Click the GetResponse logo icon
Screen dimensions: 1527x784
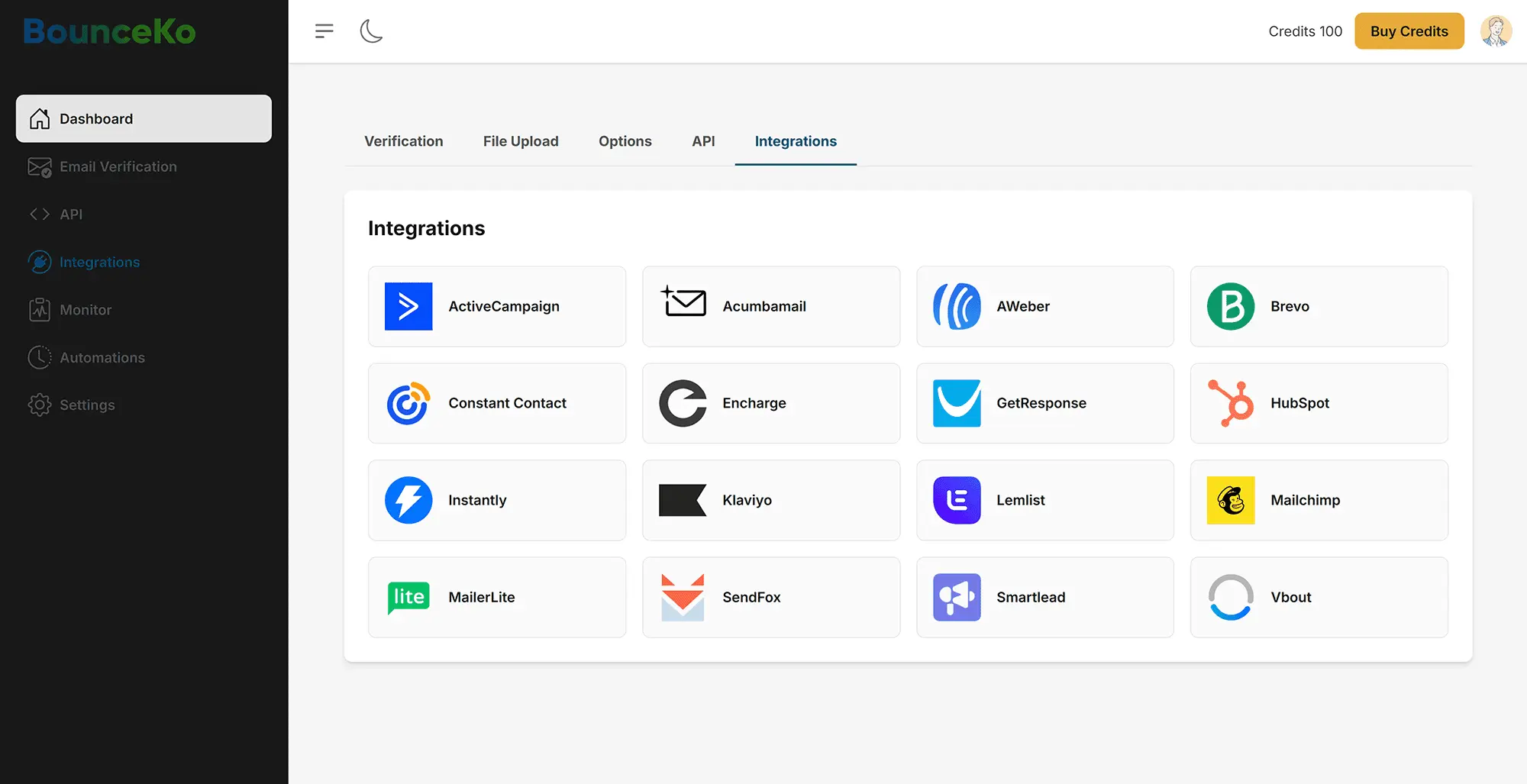click(957, 403)
